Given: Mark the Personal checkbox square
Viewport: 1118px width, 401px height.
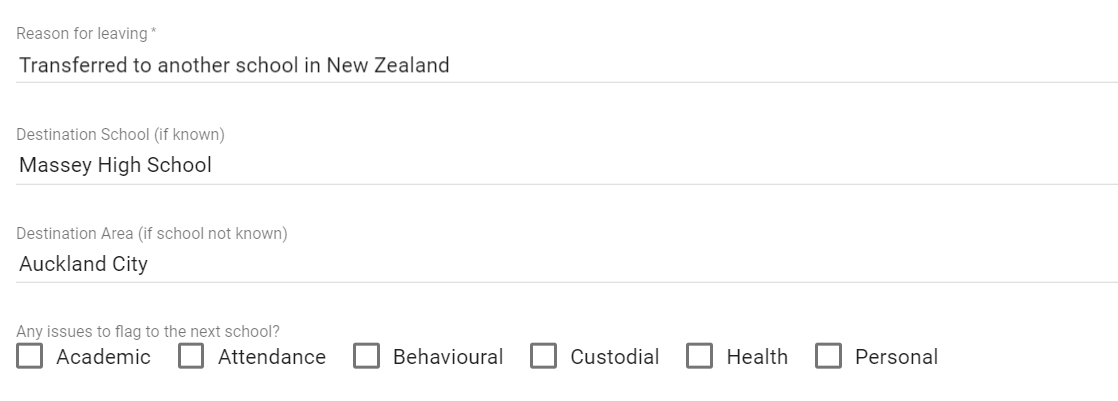Looking at the screenshot, I should coord(828,357).
